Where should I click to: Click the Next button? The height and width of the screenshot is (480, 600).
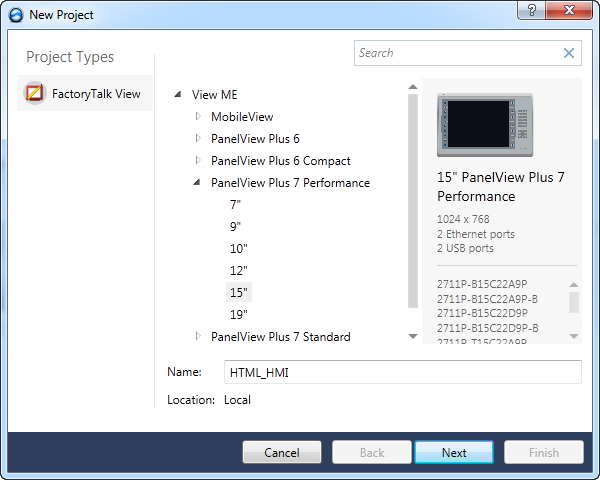coord(454,452)
